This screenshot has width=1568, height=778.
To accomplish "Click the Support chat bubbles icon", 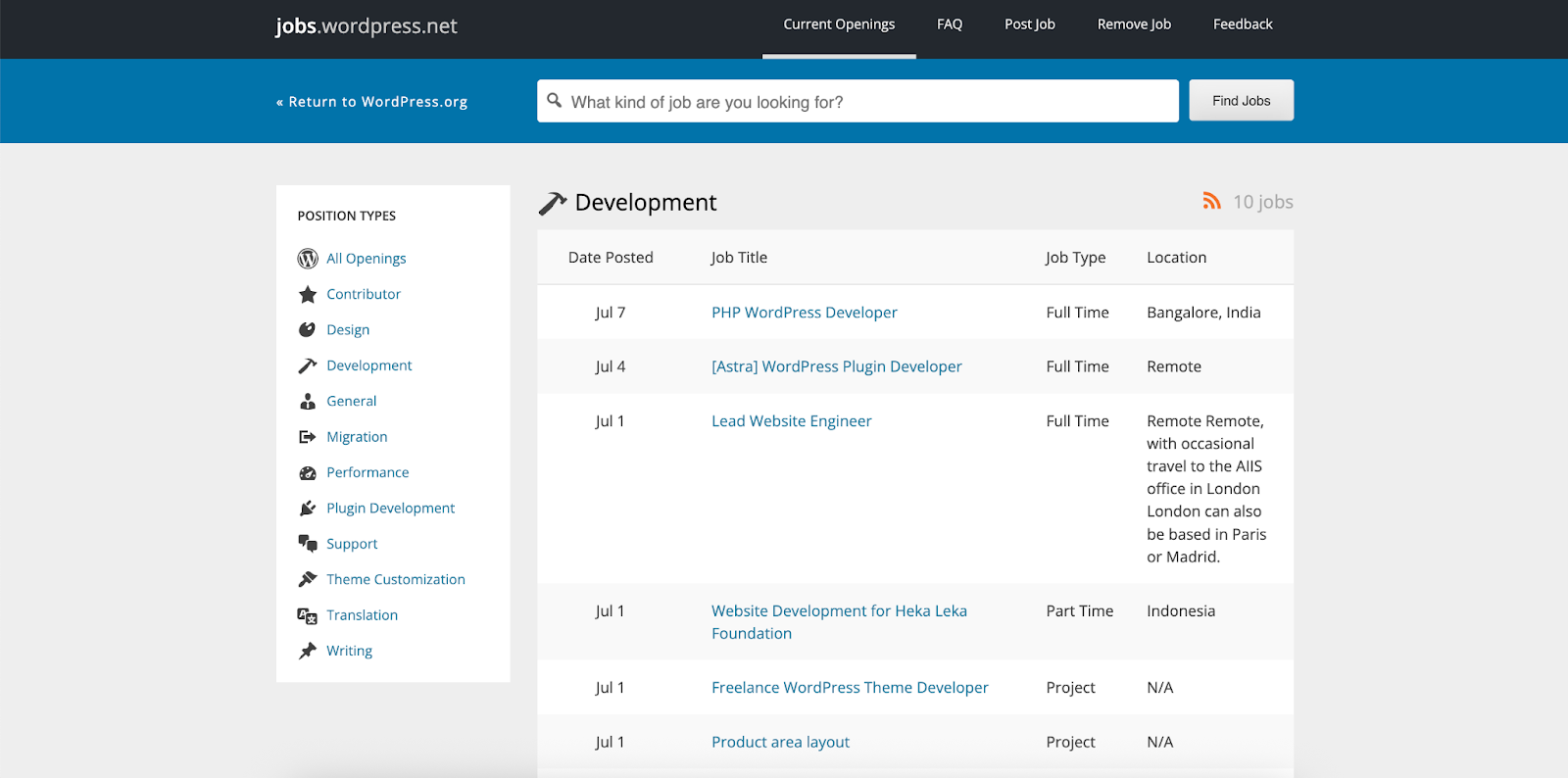I will pos(308,544).
